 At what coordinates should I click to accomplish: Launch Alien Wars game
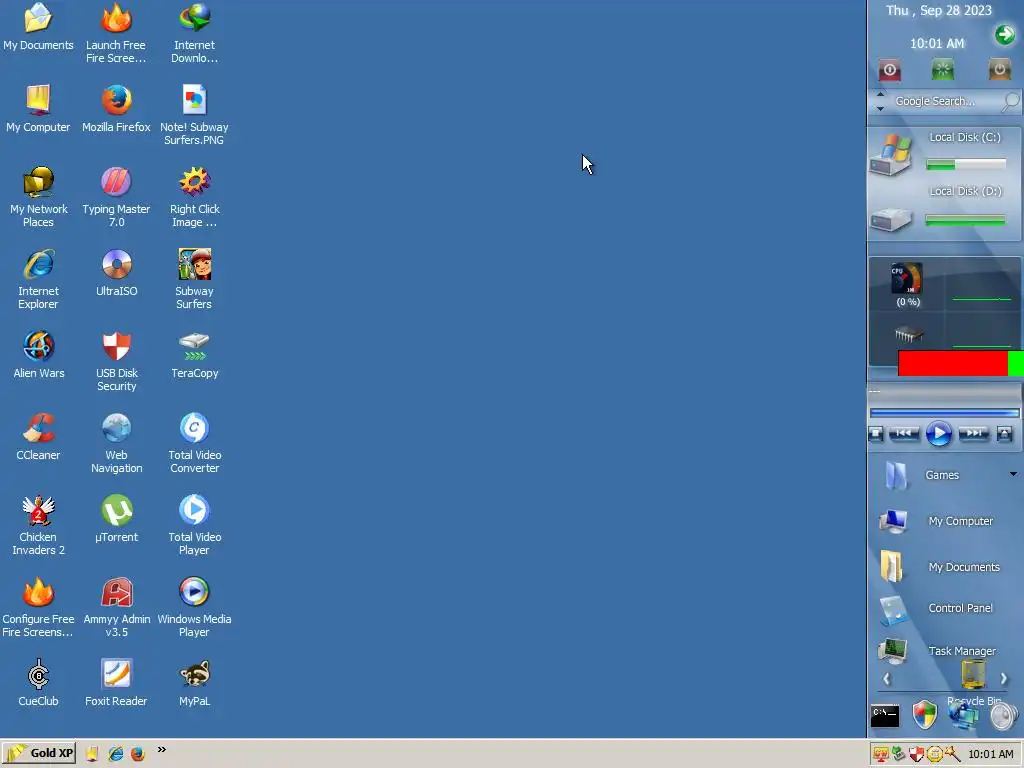[39, 355]
